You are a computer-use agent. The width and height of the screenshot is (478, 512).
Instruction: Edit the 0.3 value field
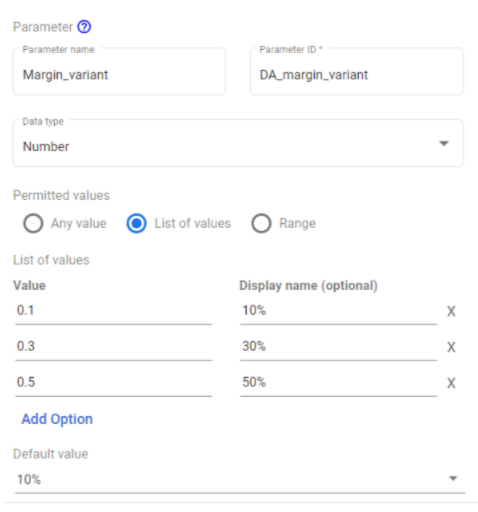coord(114,347)
